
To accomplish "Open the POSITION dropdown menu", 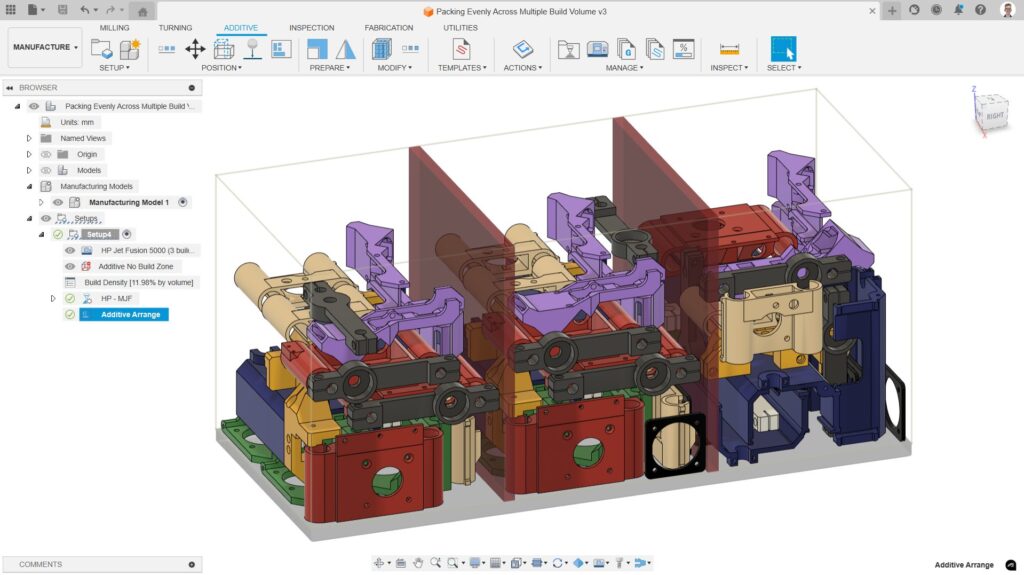I will (x=221, y=67).
